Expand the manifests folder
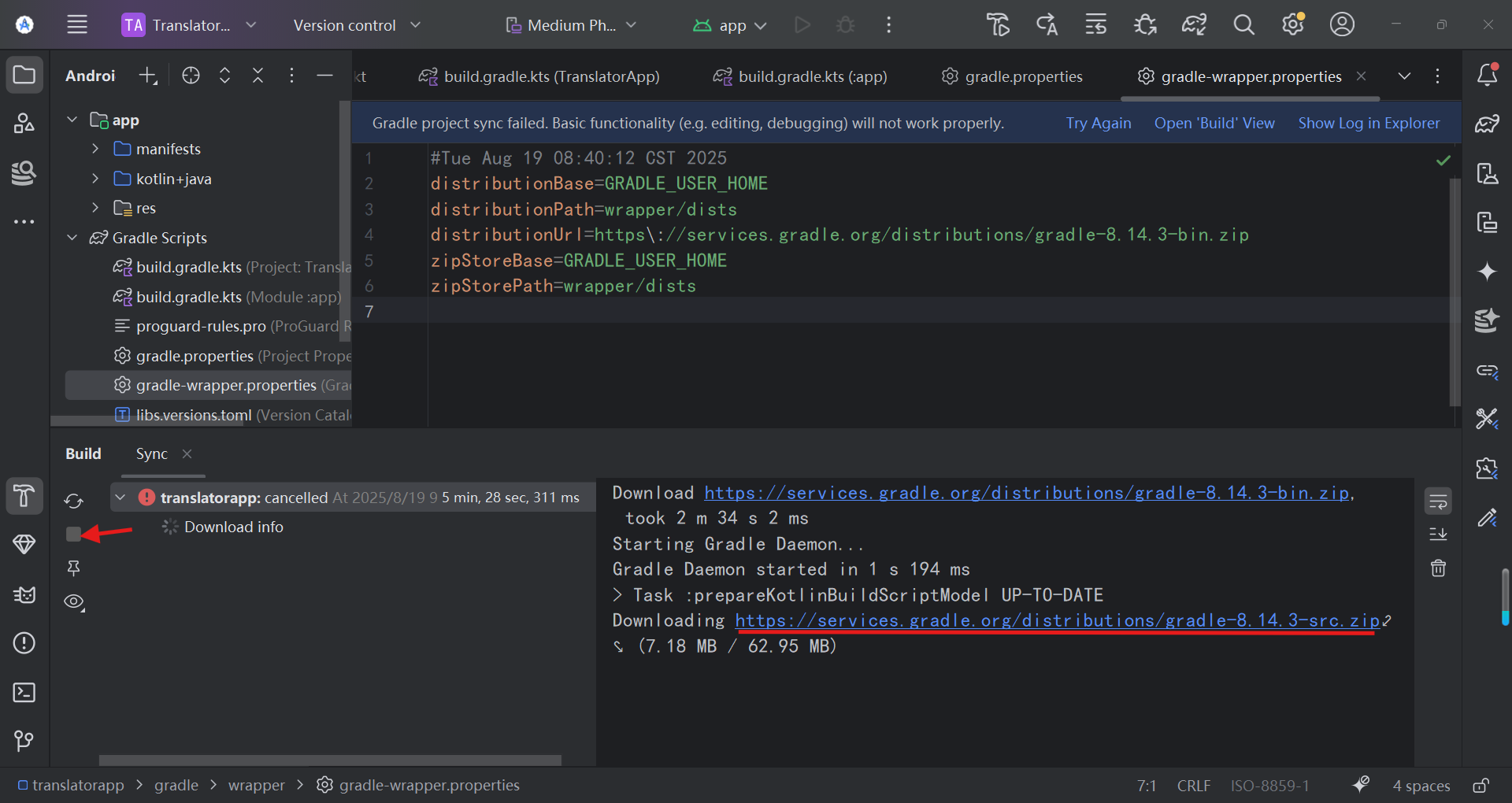1512x803 pixels. tap(95, 149)
